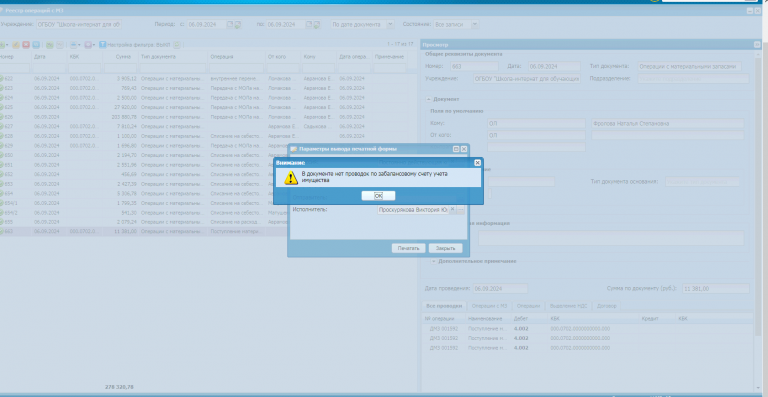Viewport: 768px width, 397px height.
Task: Click the Исполнитель name field
Action: 413,210
